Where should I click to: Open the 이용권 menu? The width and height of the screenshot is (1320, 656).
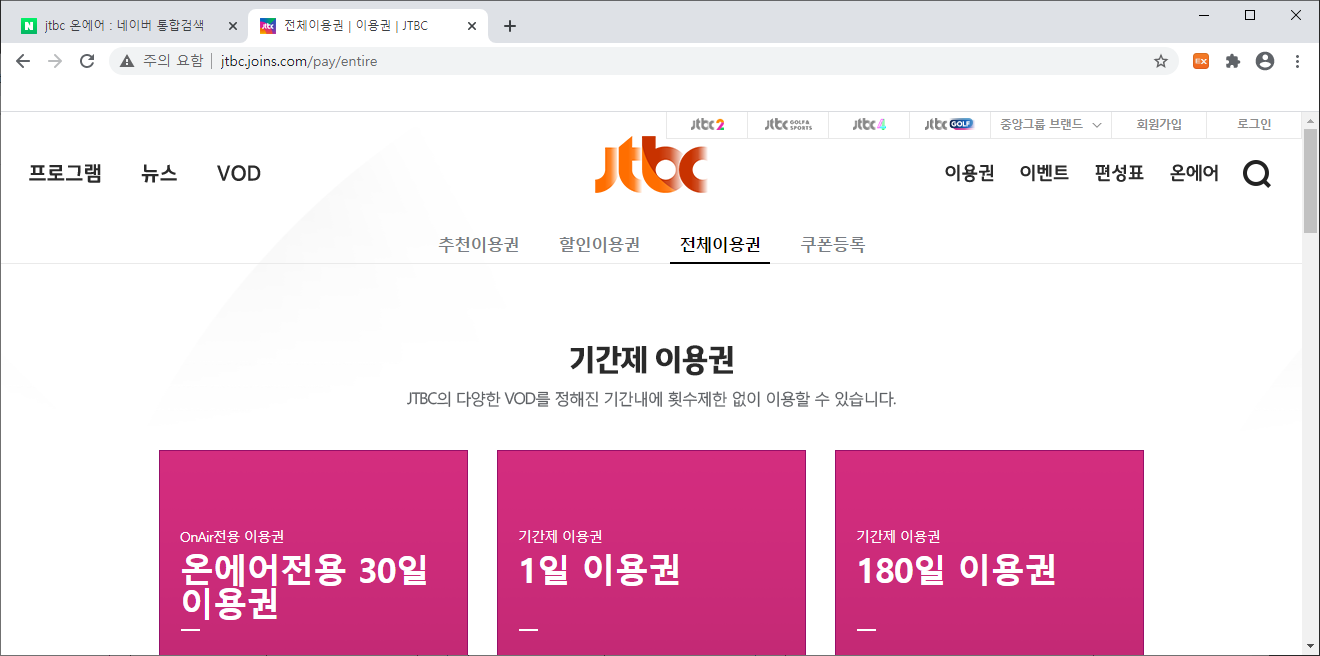click(x=969, y=173)
